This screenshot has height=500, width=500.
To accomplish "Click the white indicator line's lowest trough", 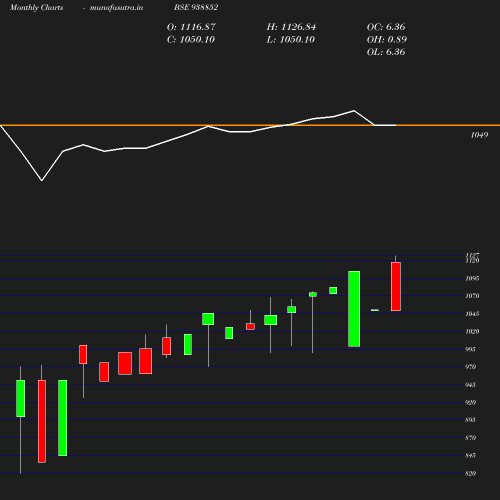I will coord(42,180).
